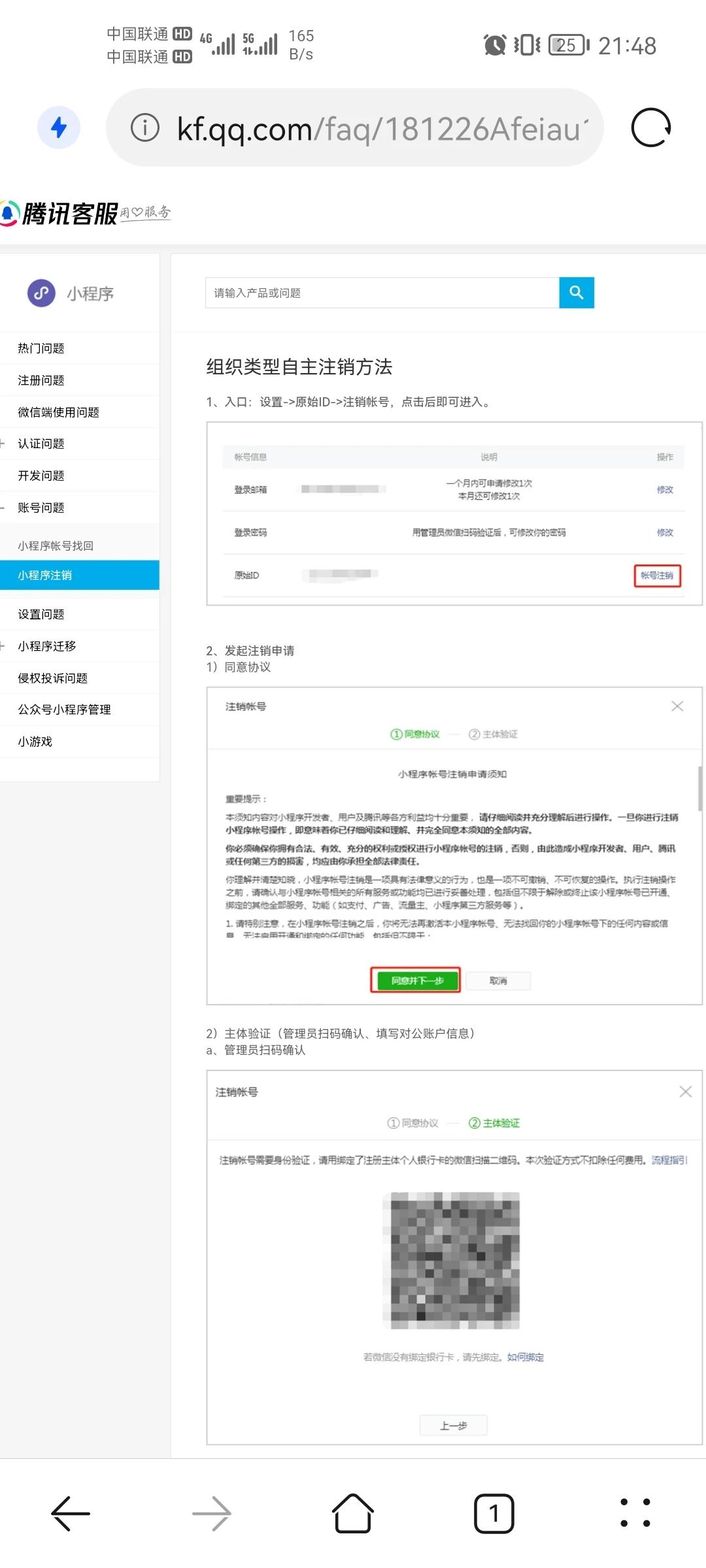The width and height of the screenshot is (706, 1568).
Task: Tap the kf.qq.com address bar
Action: [354, 127]
